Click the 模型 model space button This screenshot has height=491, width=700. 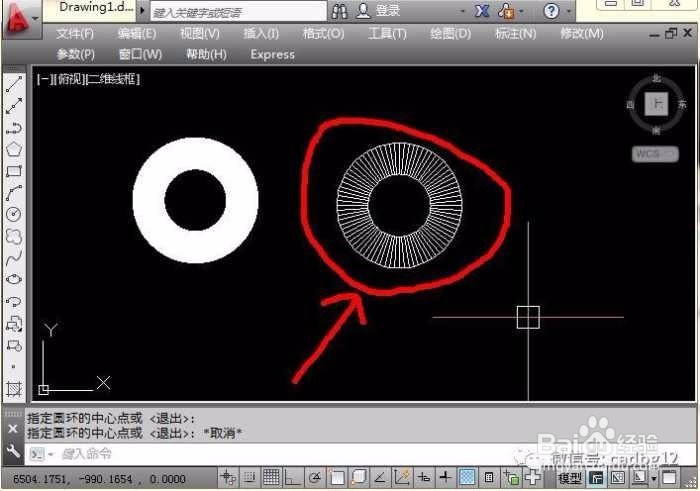coord(570,479)
